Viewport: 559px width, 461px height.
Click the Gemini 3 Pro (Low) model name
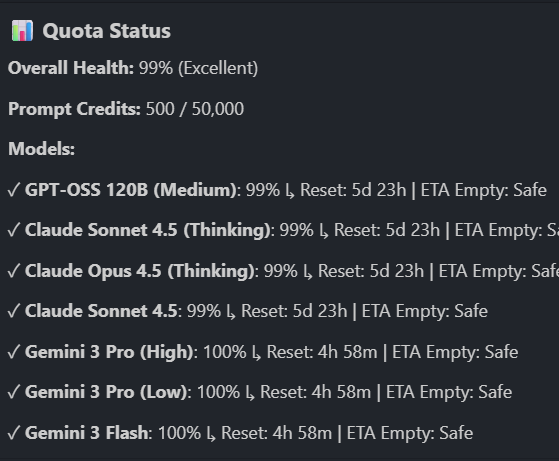click(106, 392)
